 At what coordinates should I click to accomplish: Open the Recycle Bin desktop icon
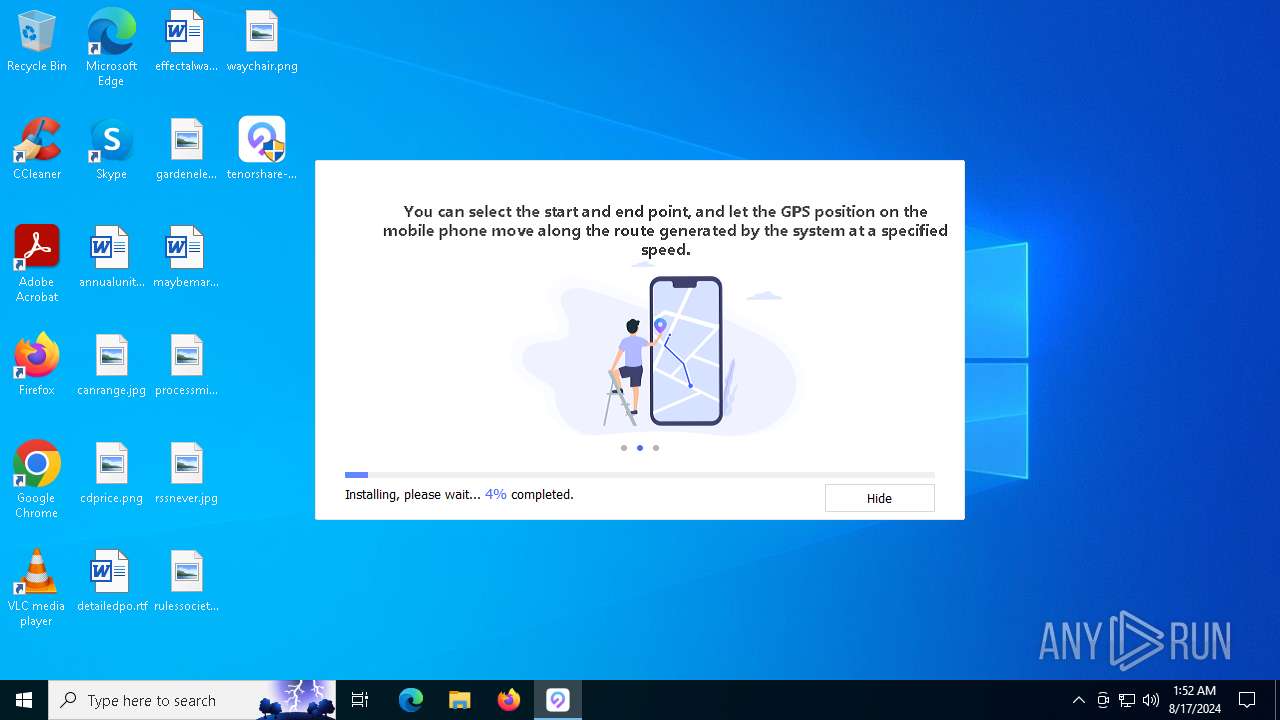click(37, 42)
